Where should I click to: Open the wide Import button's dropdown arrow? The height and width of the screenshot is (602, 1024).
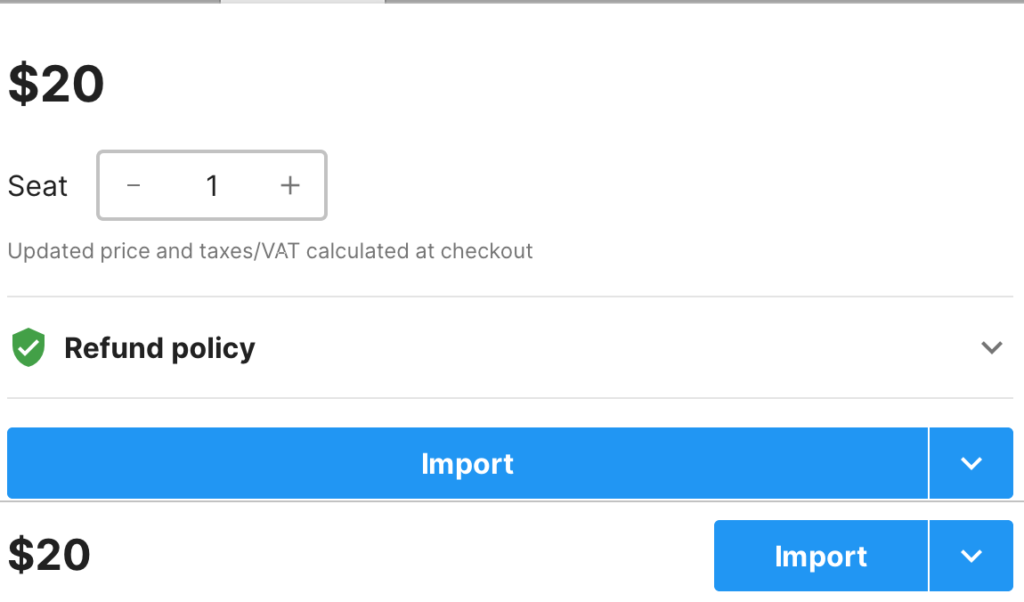click(971, 464)
